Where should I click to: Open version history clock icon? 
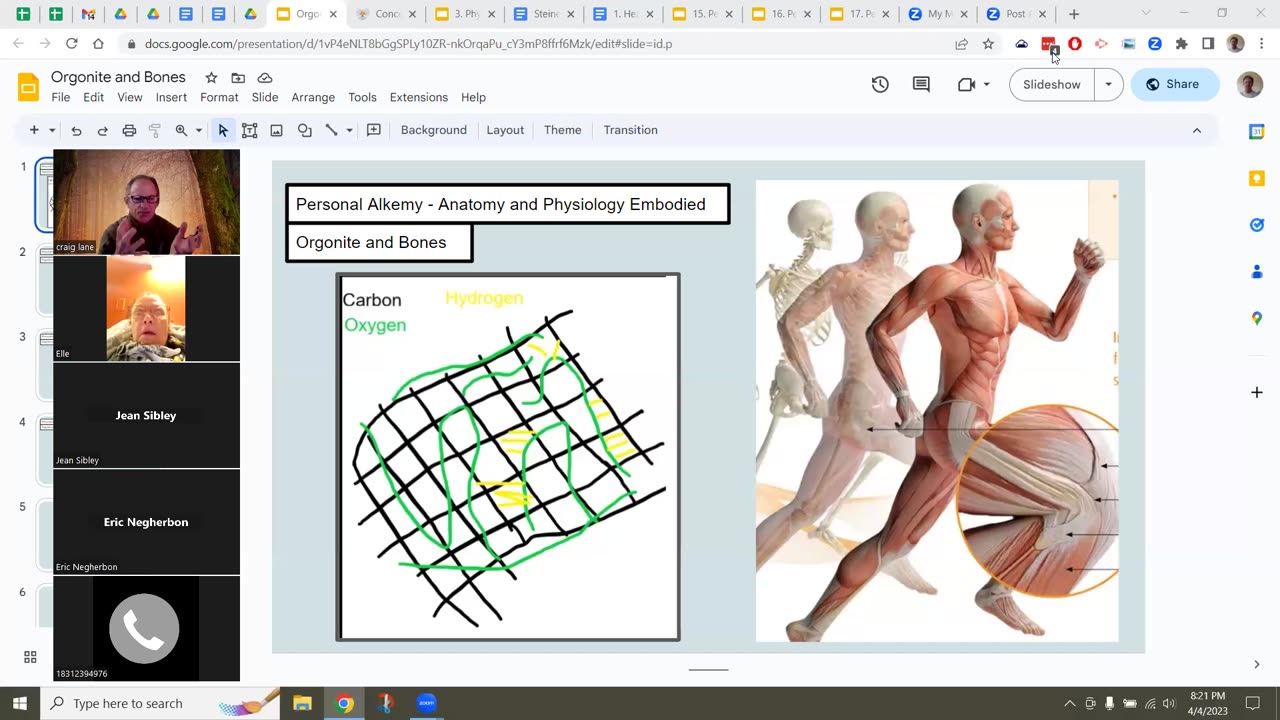[880, 84]
